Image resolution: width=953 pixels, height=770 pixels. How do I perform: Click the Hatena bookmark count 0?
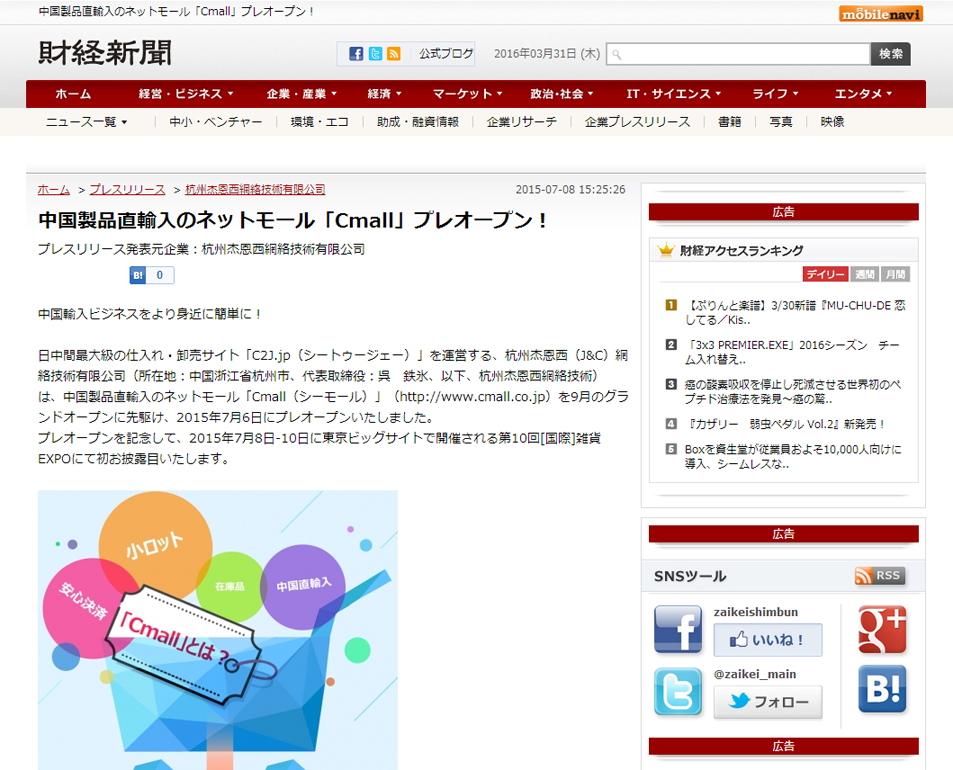[x=160, y=275]
